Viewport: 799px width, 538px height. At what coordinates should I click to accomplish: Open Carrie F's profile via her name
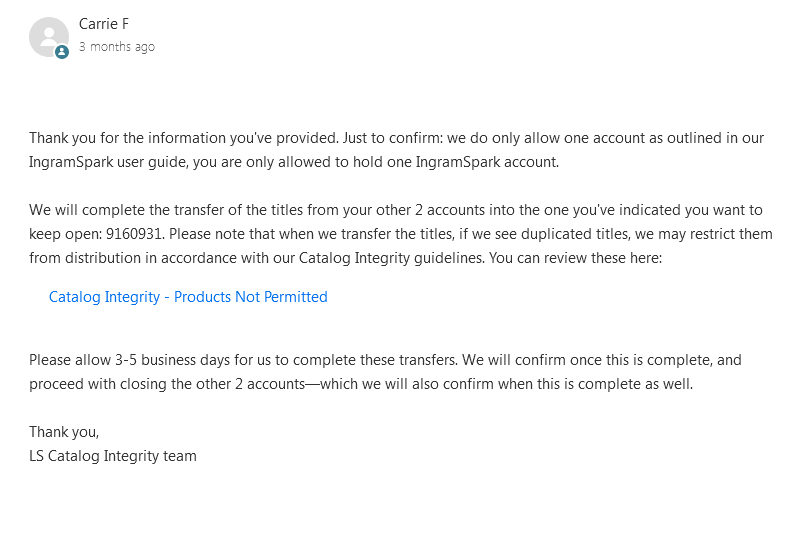104,24
